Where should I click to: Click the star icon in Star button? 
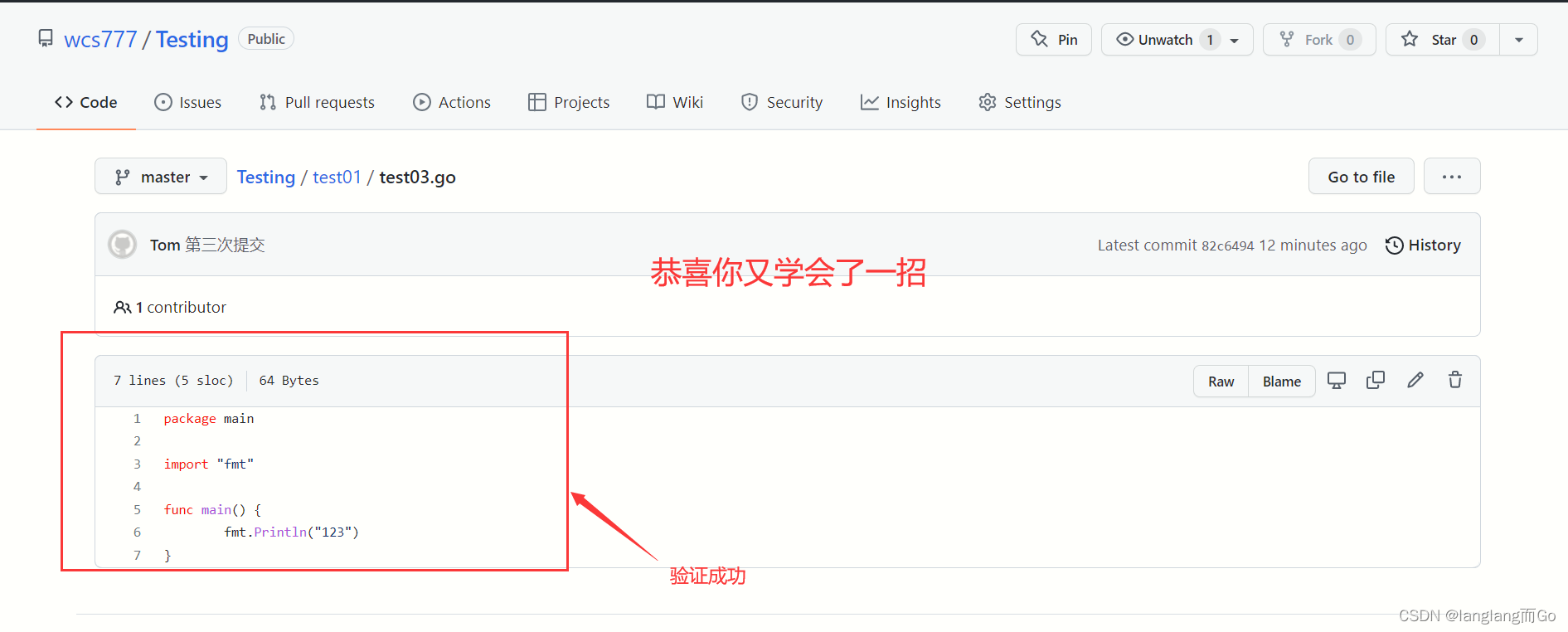click(x=1410, y=38)
